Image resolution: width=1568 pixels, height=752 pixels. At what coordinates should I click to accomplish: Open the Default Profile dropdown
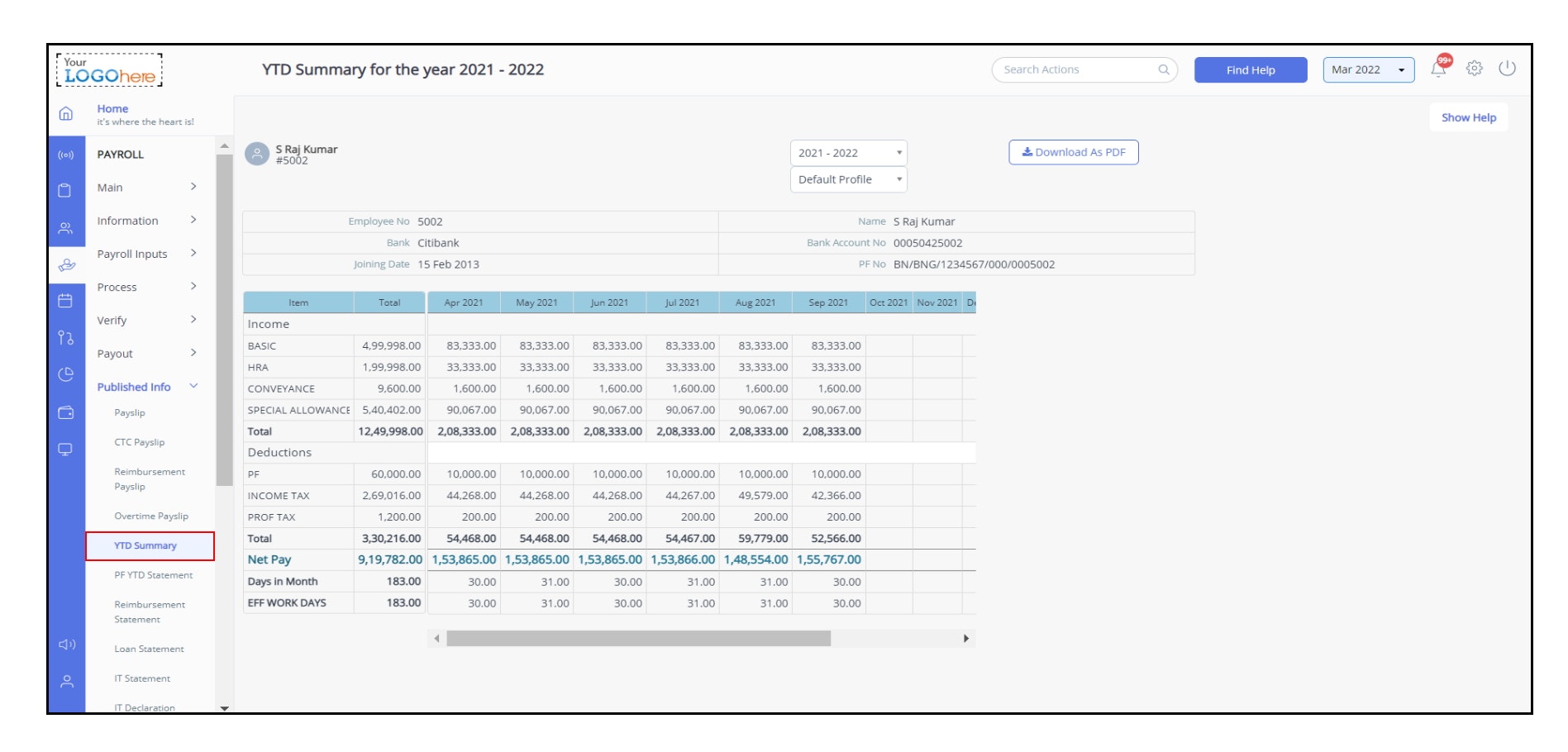coord(847,179)
